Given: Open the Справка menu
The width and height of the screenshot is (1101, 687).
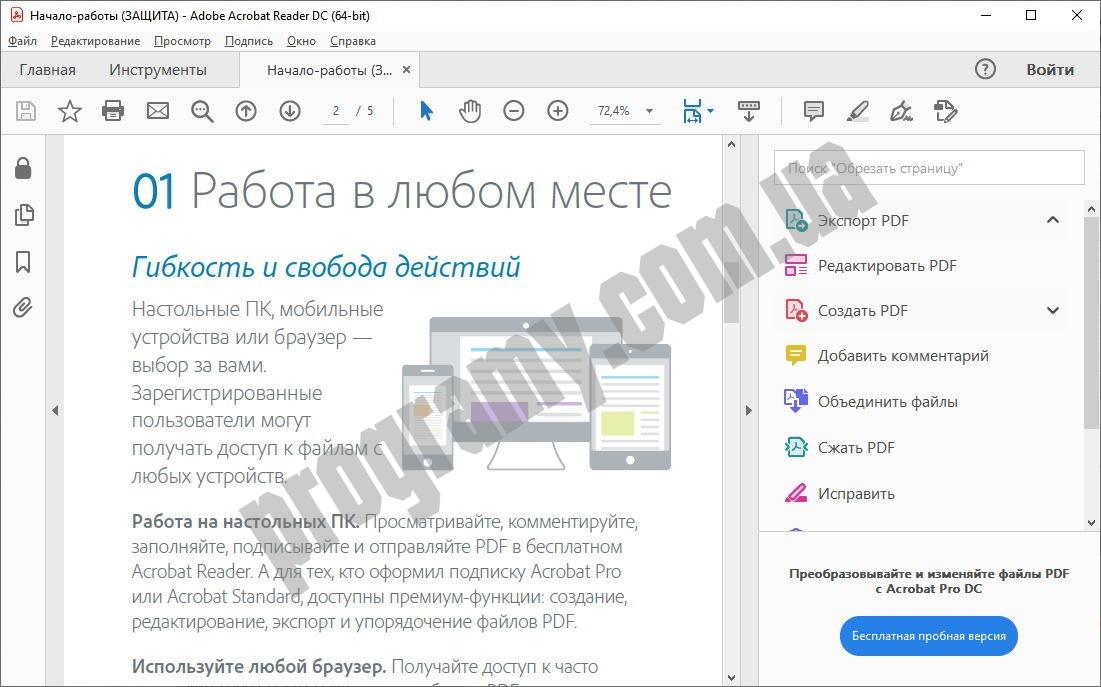Looking at the screenshot, I should pos(352,41).
